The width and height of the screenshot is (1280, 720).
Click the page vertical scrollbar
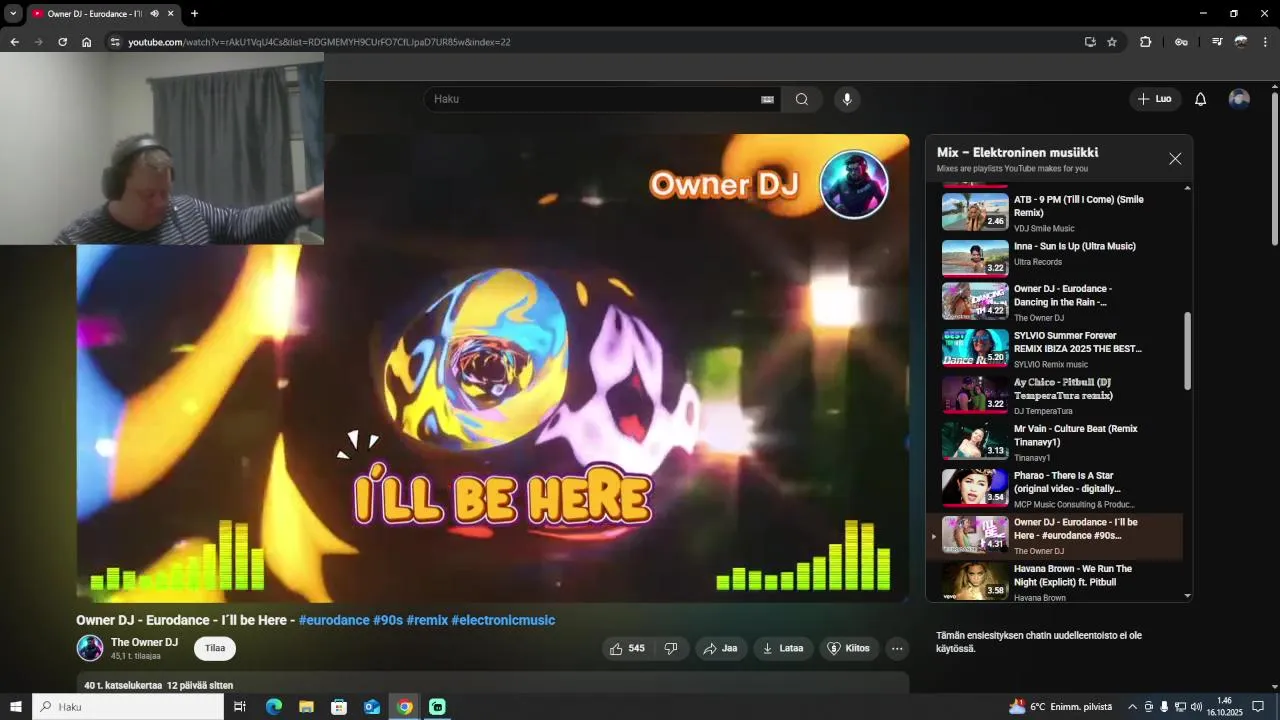tap(1274, 168)
